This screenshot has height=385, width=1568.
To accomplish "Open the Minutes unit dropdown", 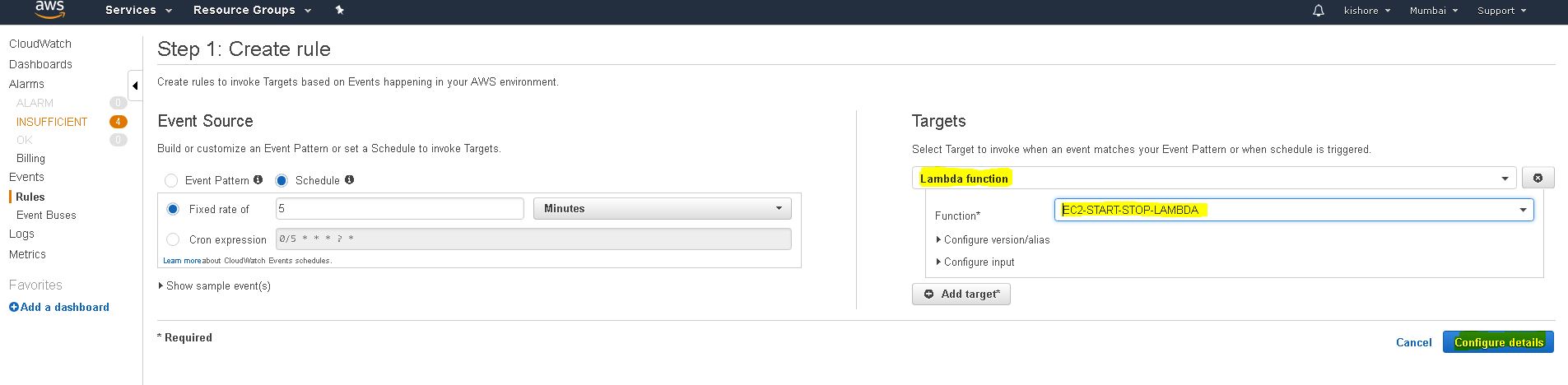I will pyautogui.click(x=662, y=209).
